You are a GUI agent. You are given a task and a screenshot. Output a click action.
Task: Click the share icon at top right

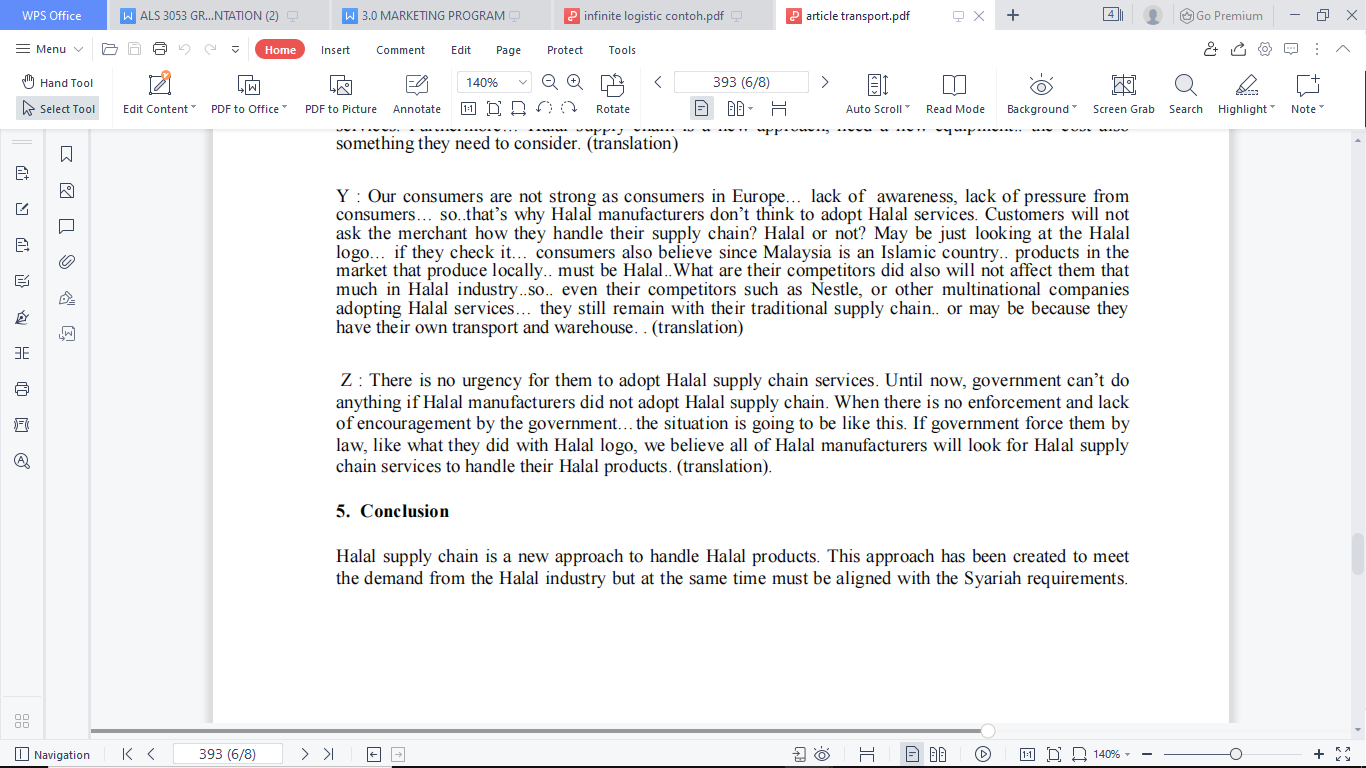1238,49
